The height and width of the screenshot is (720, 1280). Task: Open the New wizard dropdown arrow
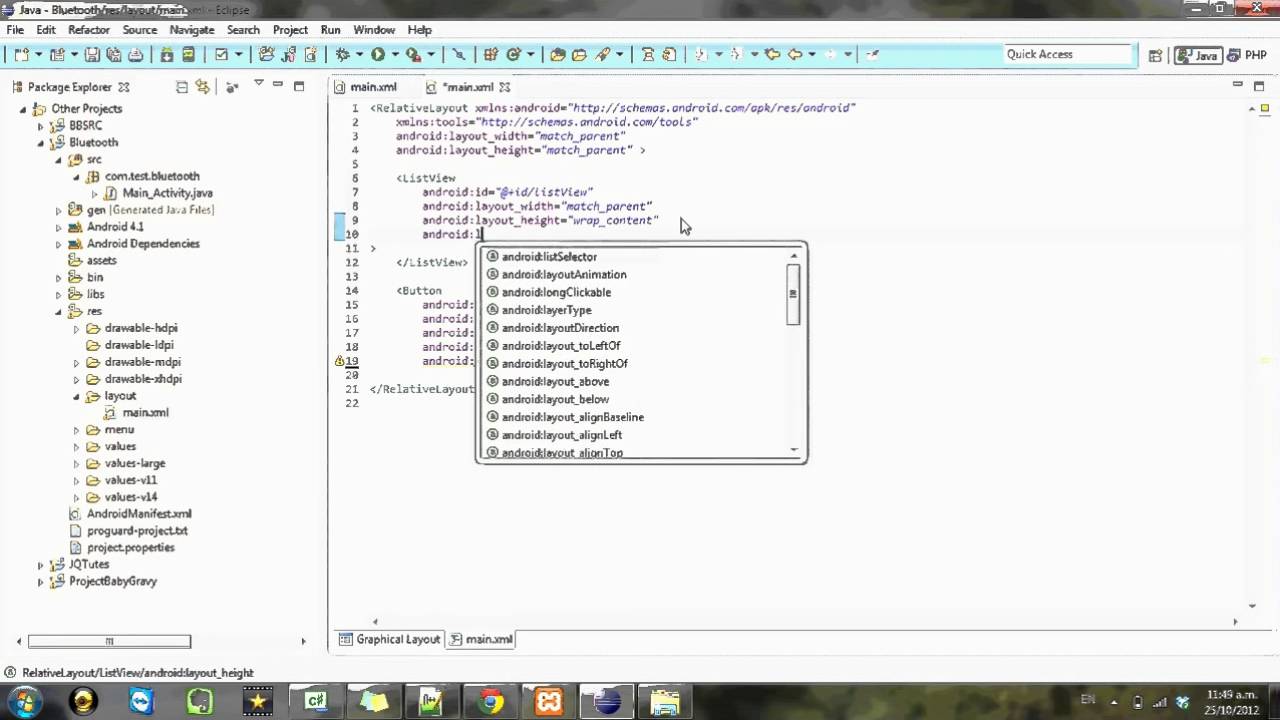(38, 55)
